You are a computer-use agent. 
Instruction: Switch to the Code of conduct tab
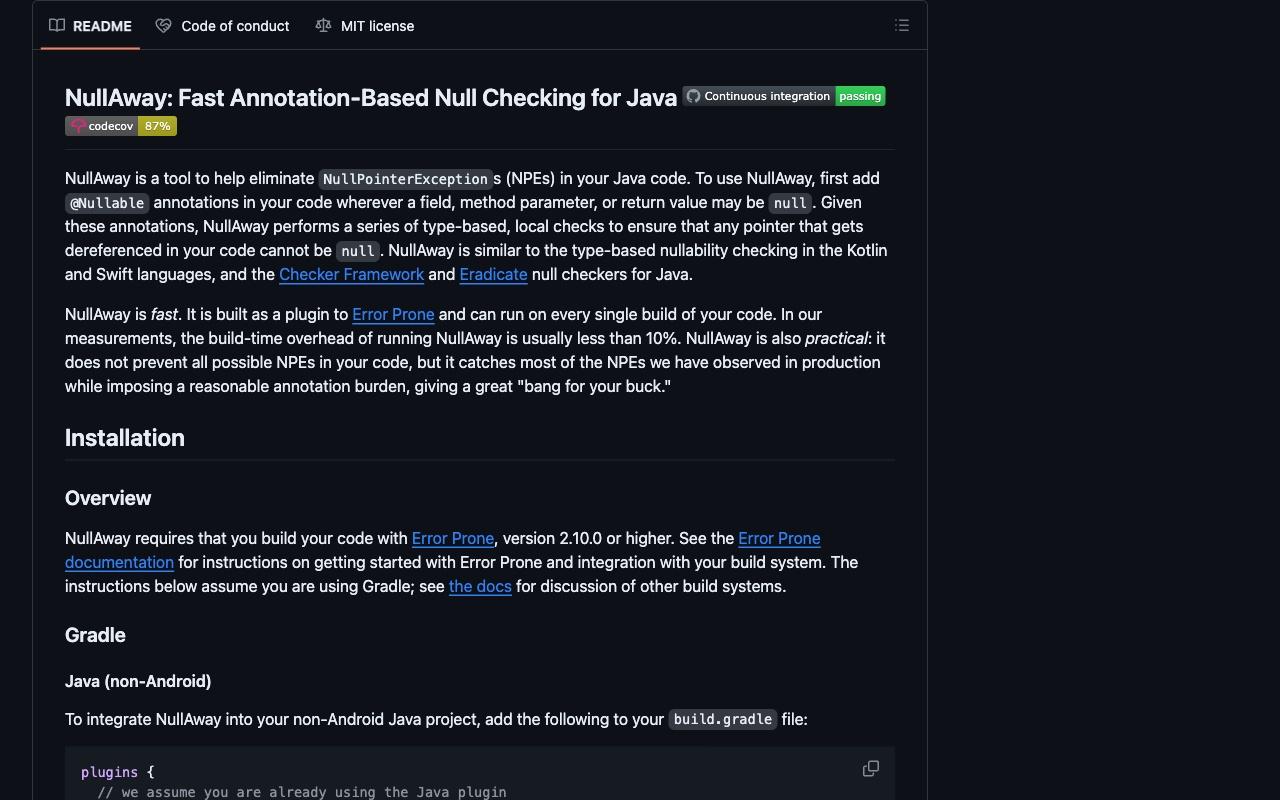point(223,26)
